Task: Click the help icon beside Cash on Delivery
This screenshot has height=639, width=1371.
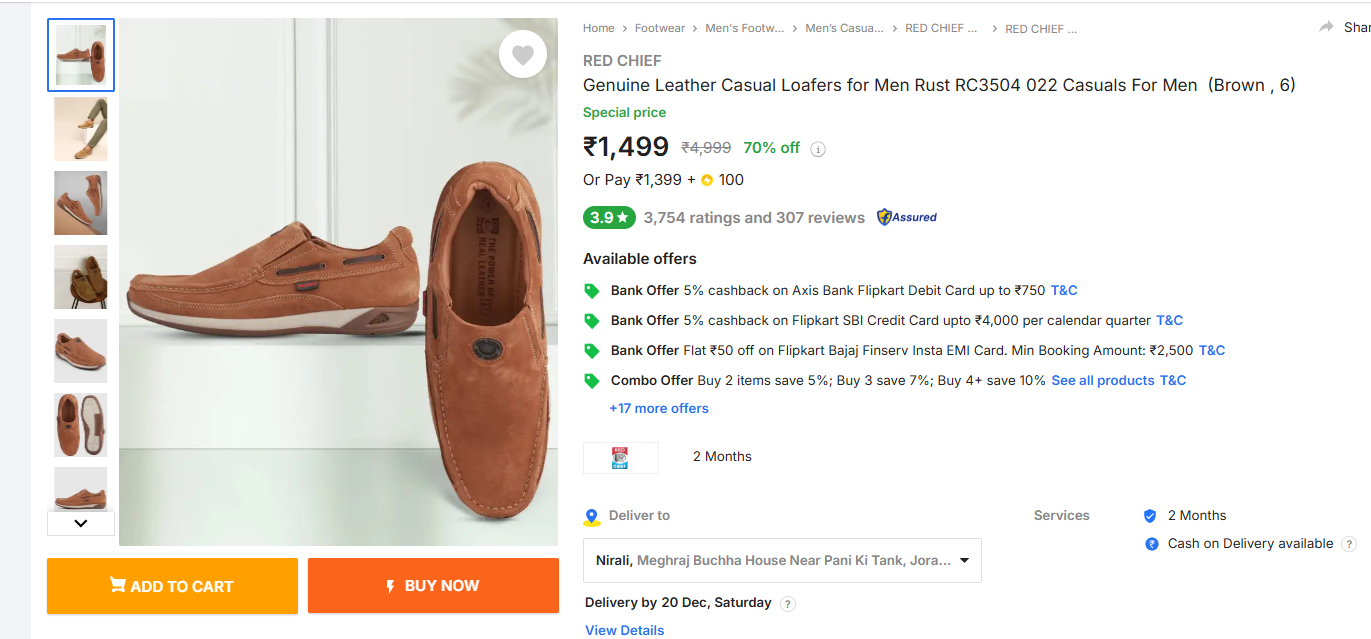Action: tap(1349, 544)
